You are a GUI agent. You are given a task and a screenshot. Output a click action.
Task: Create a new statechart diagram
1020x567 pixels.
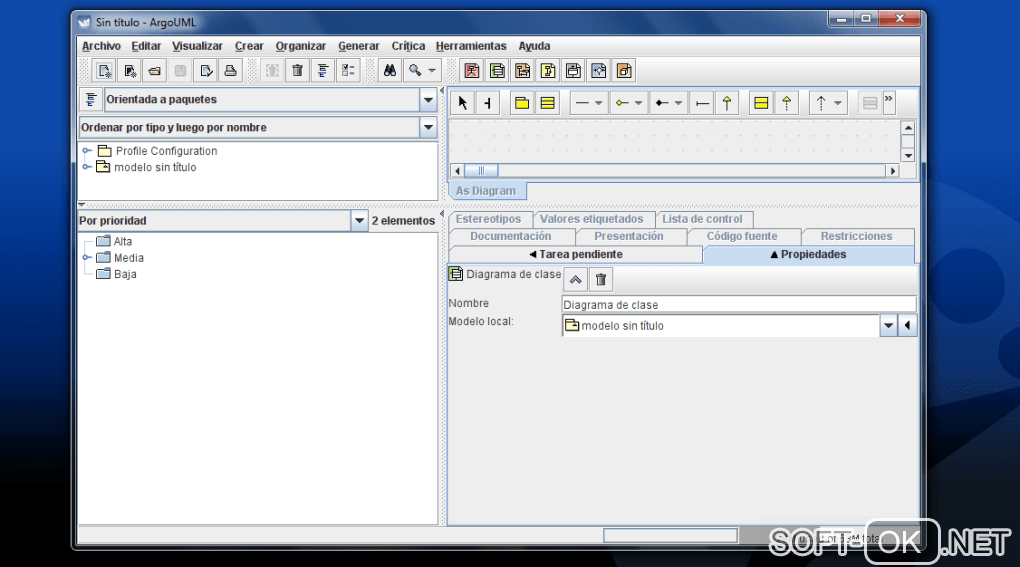pyautogui.click(x=573, y=71)
